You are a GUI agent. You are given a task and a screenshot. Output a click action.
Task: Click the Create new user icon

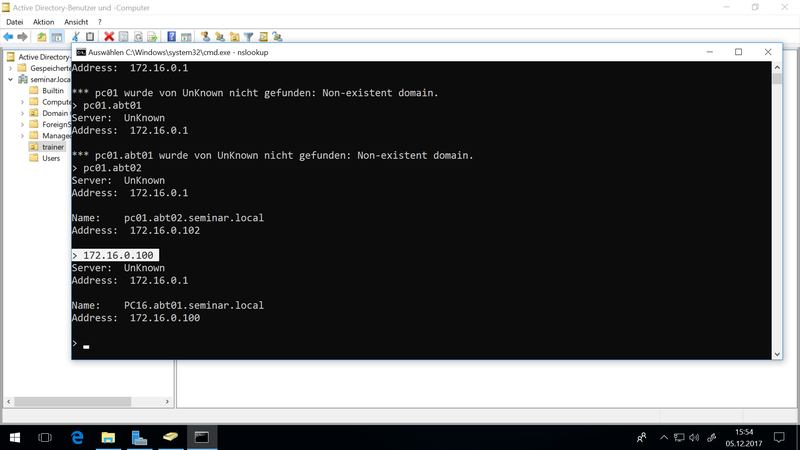point(205,37)
